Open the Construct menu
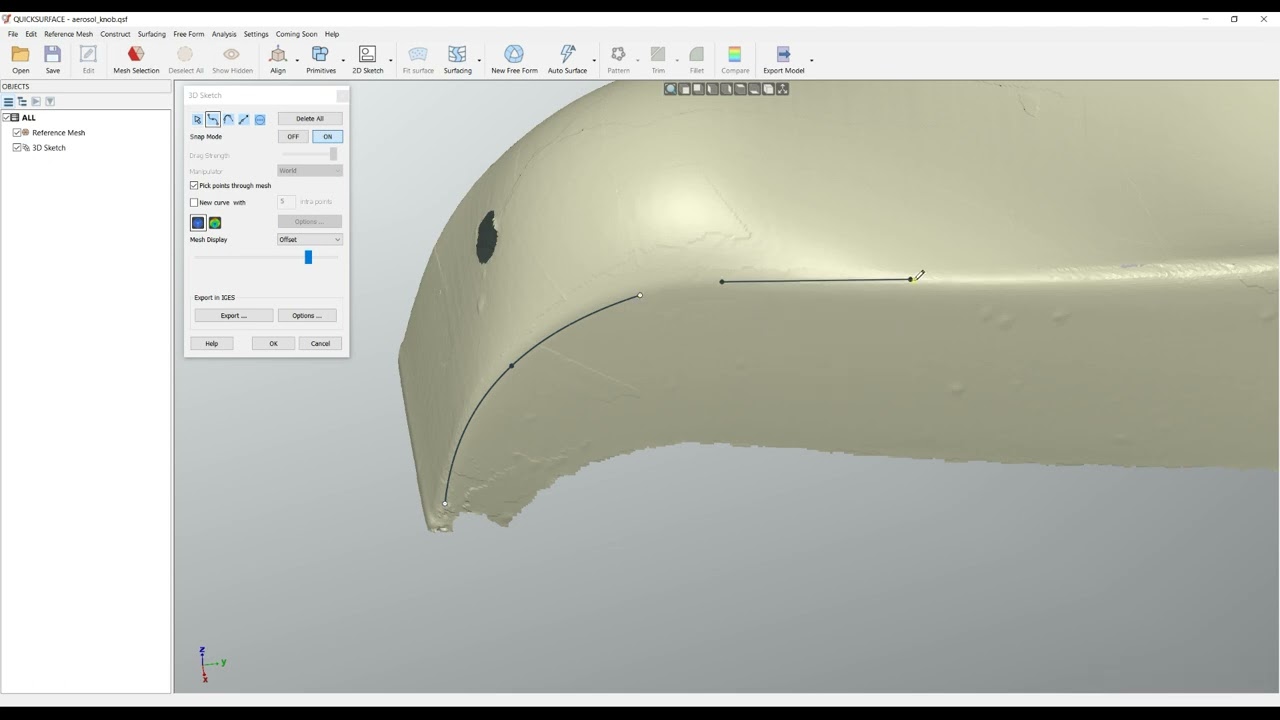Image resolution: width=1280 pixels, height=720 pixels. point(115,34)
